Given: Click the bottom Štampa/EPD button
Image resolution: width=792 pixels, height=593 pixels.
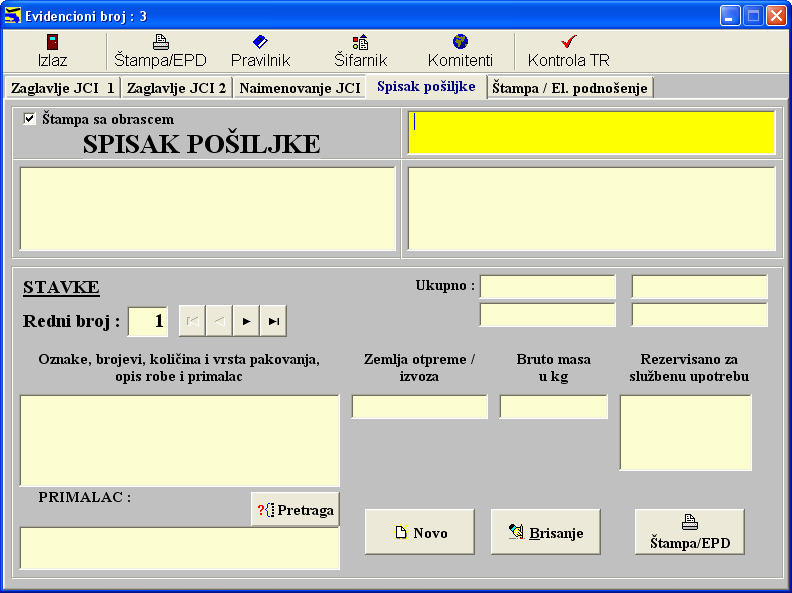Looking at the screenshot, I should [689, 532].
